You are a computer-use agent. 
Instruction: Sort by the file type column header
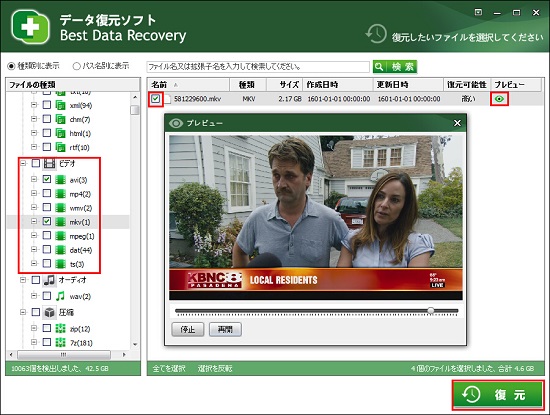[248, 85]
